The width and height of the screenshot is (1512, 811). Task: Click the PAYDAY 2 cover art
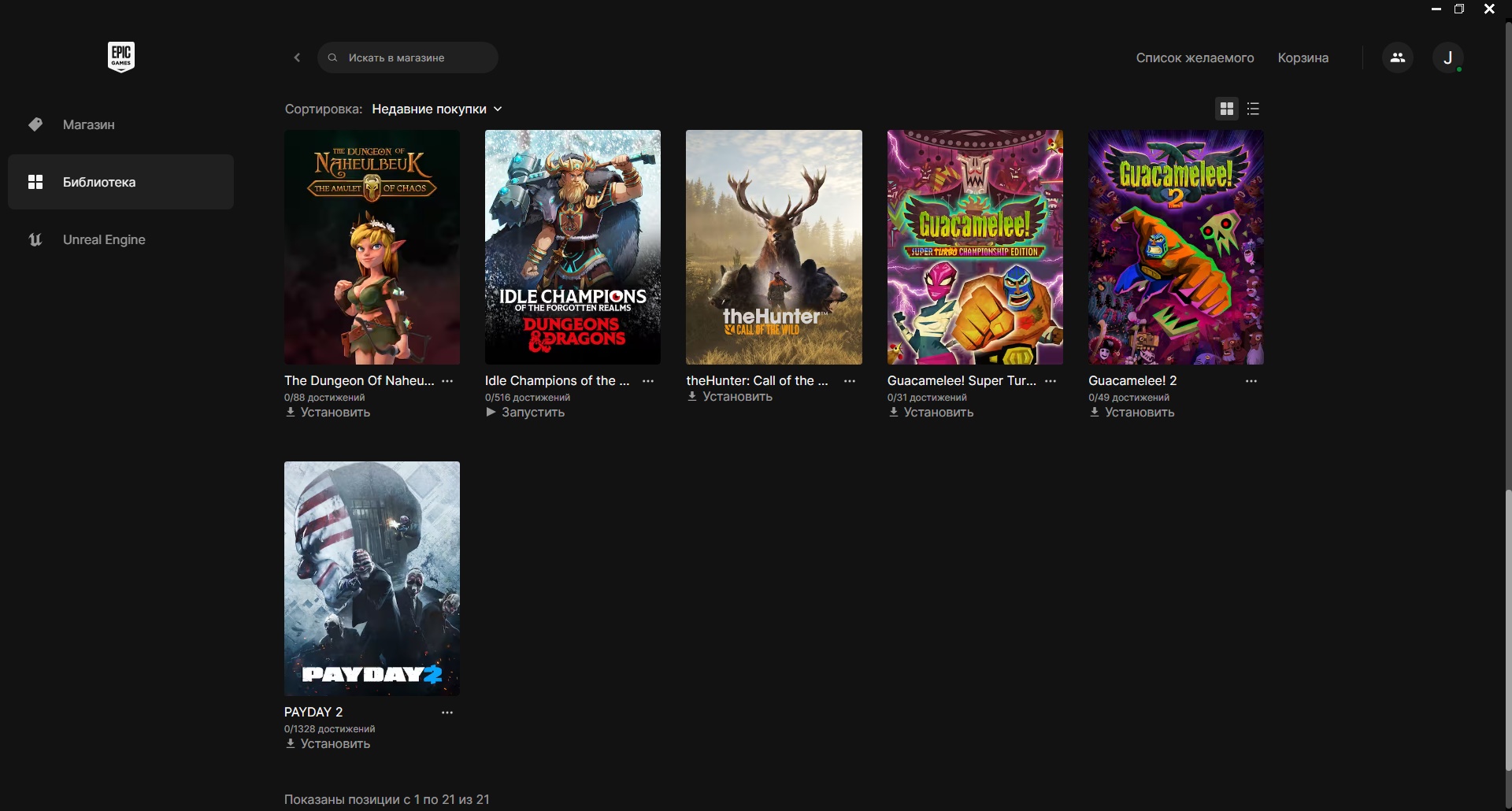pos(372,579)
